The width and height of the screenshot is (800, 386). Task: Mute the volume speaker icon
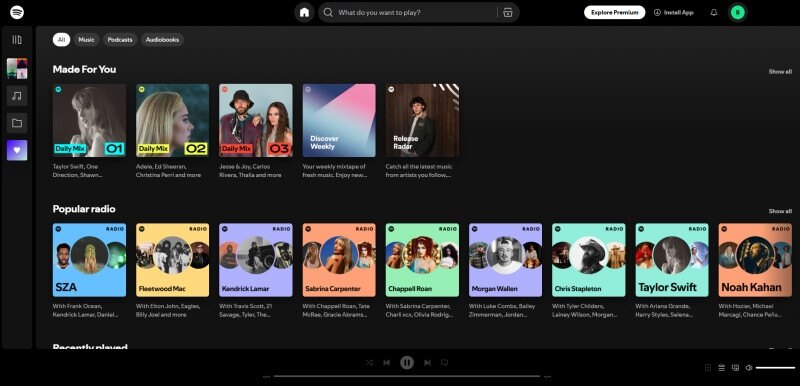coord(748,368)
